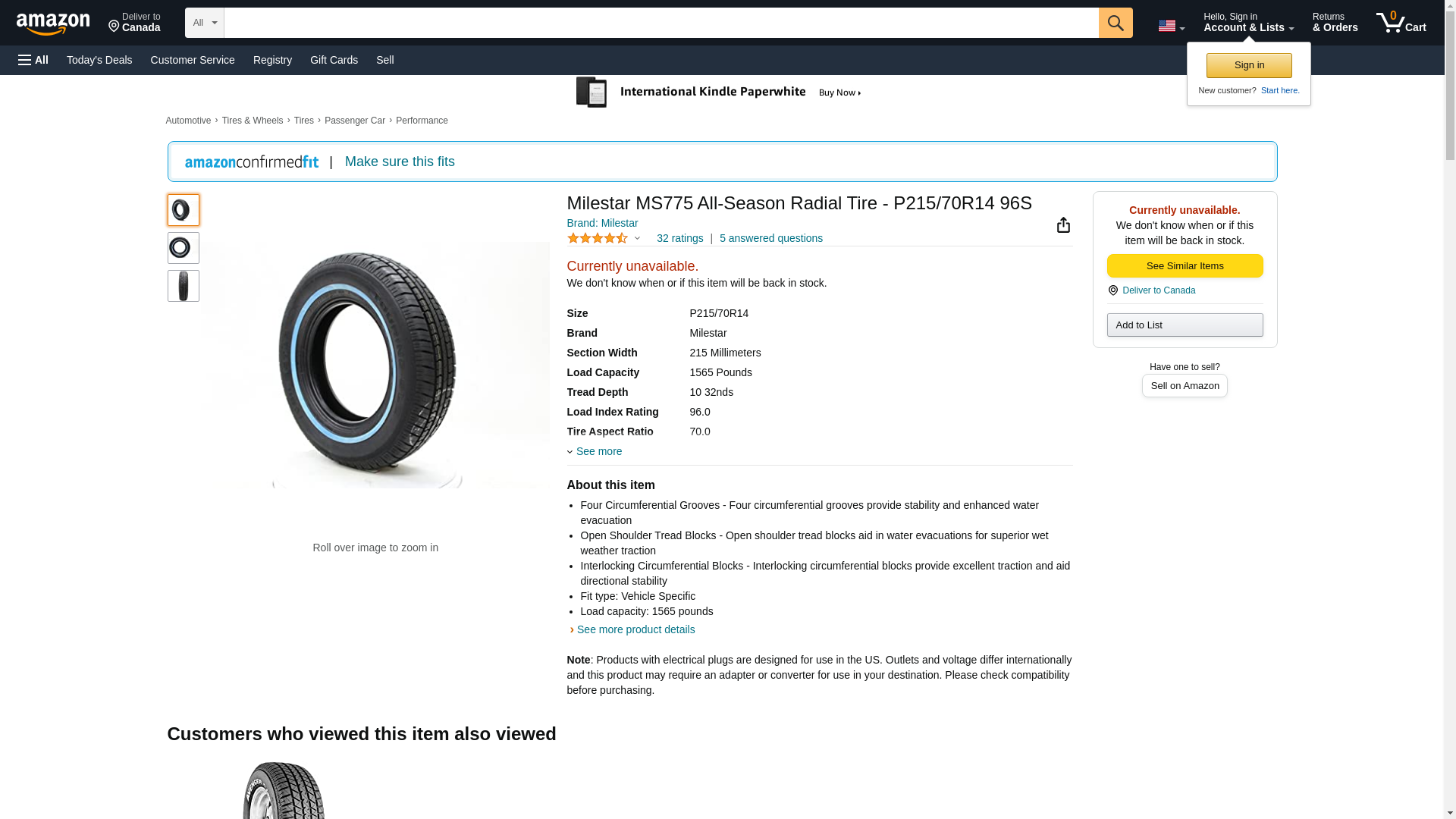
Task: Click the Amazon search input field
Action: tap(661, 23)
